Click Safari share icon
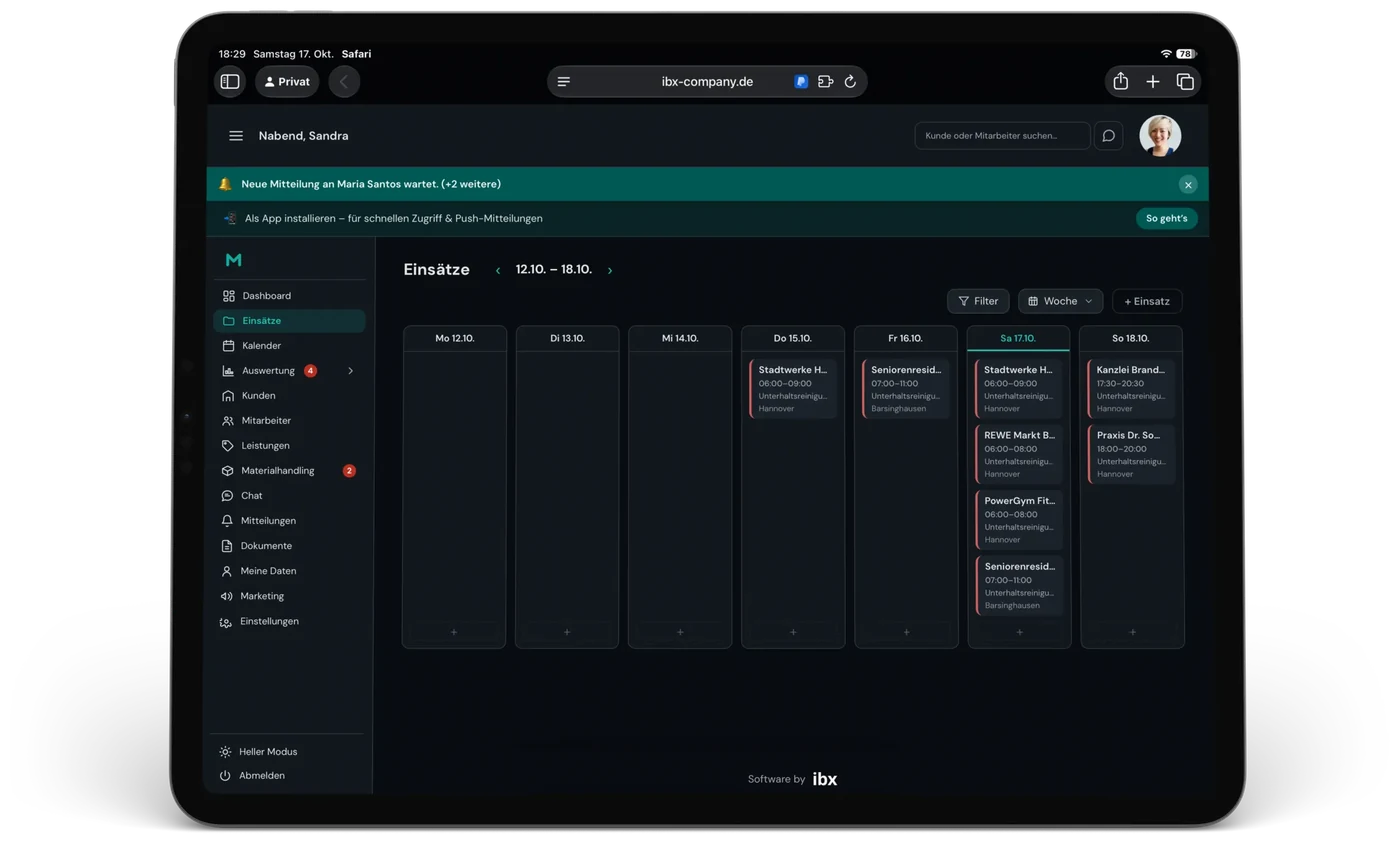Image resolution: width=1400 pixels, height=844 pixels. coord(1121,82)
